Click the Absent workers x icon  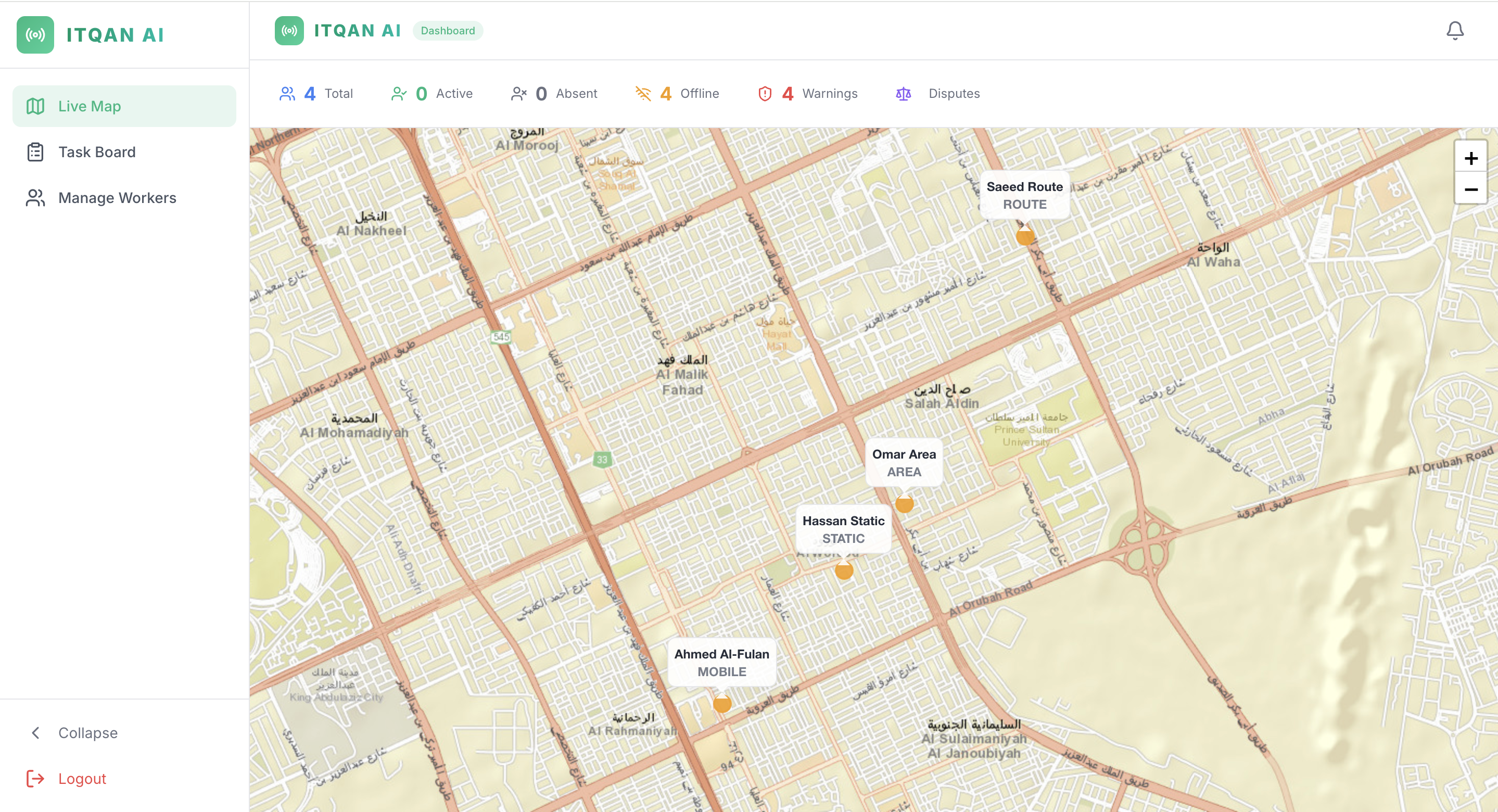coord(519,94)
